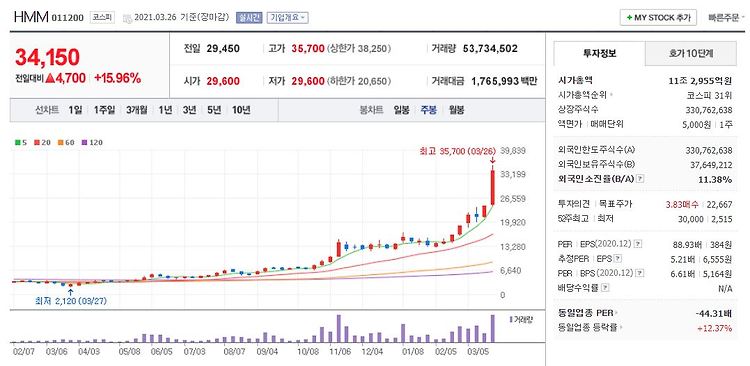Click the 시가총액 value 11조 2,955억원
The image size is (750, 366).
(x=701, y=80)
